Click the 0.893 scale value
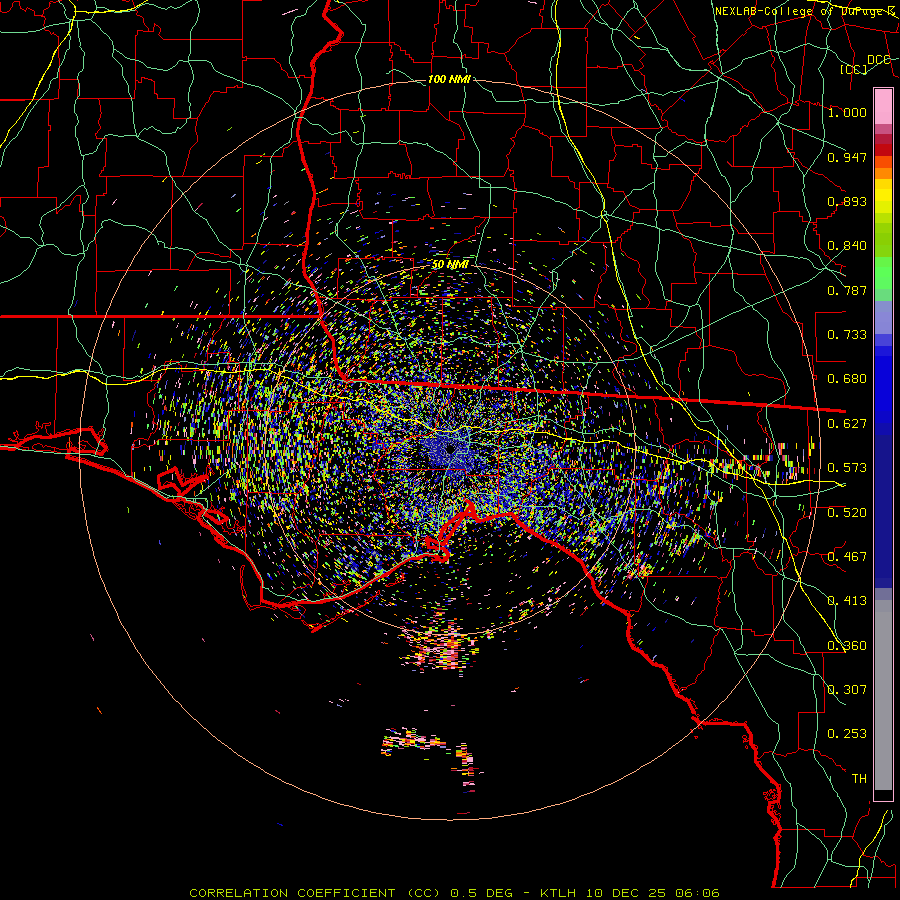Screen dimensions: 900x900 coord(847,201)
